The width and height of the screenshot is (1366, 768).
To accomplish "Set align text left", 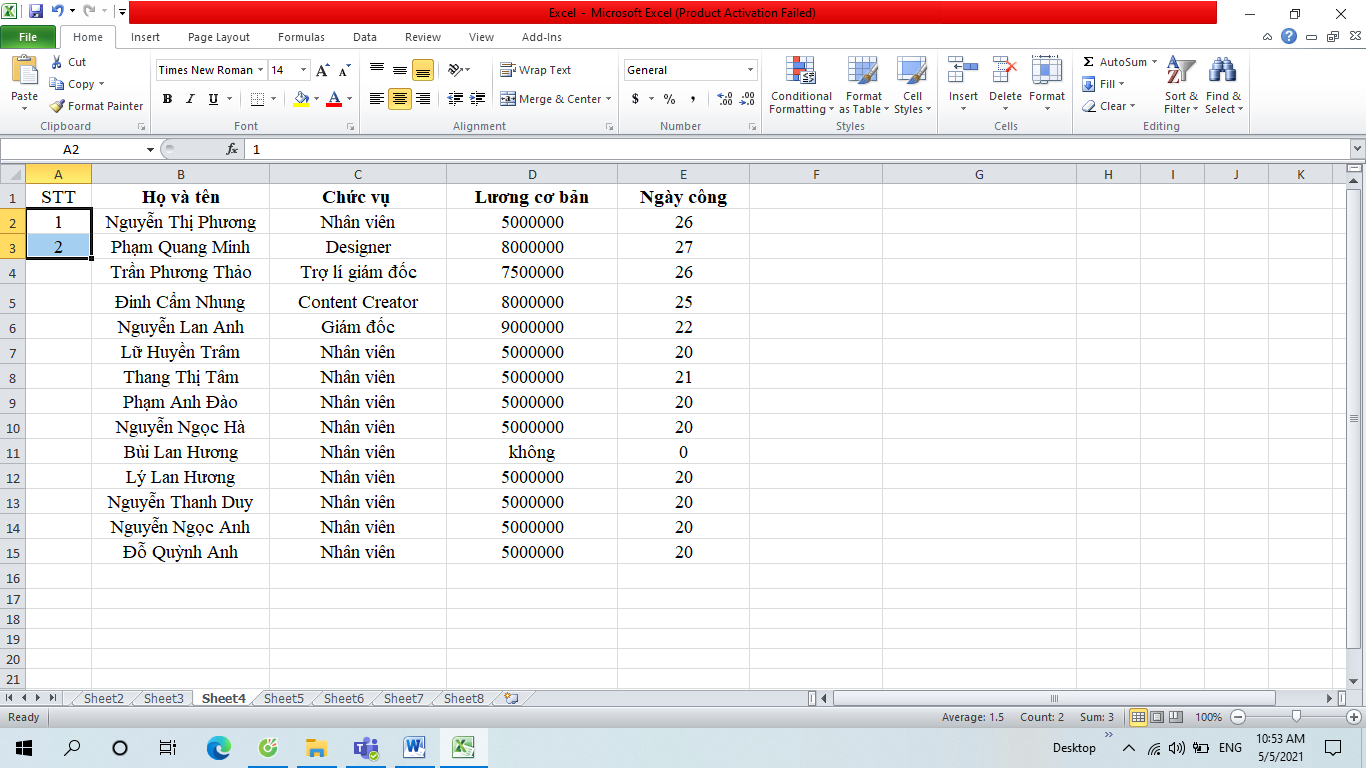I will [376, 99].
